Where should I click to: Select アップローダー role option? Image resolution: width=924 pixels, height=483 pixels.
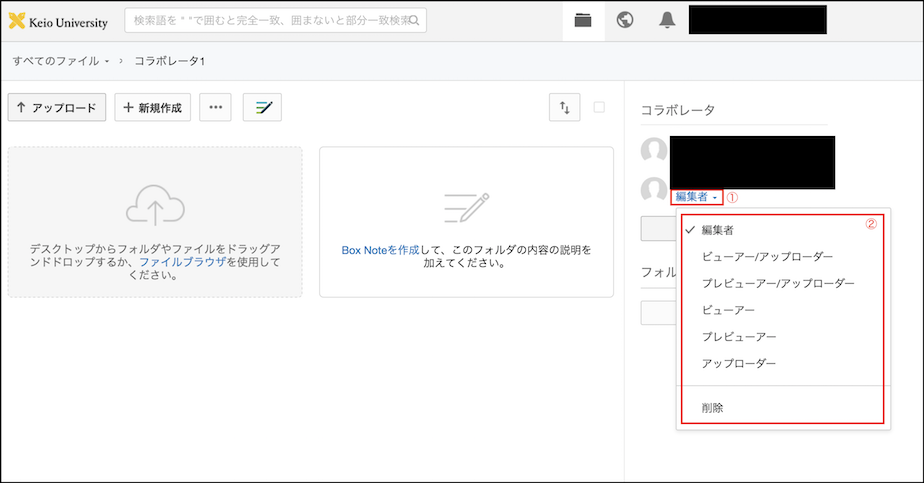click(739, 363)
